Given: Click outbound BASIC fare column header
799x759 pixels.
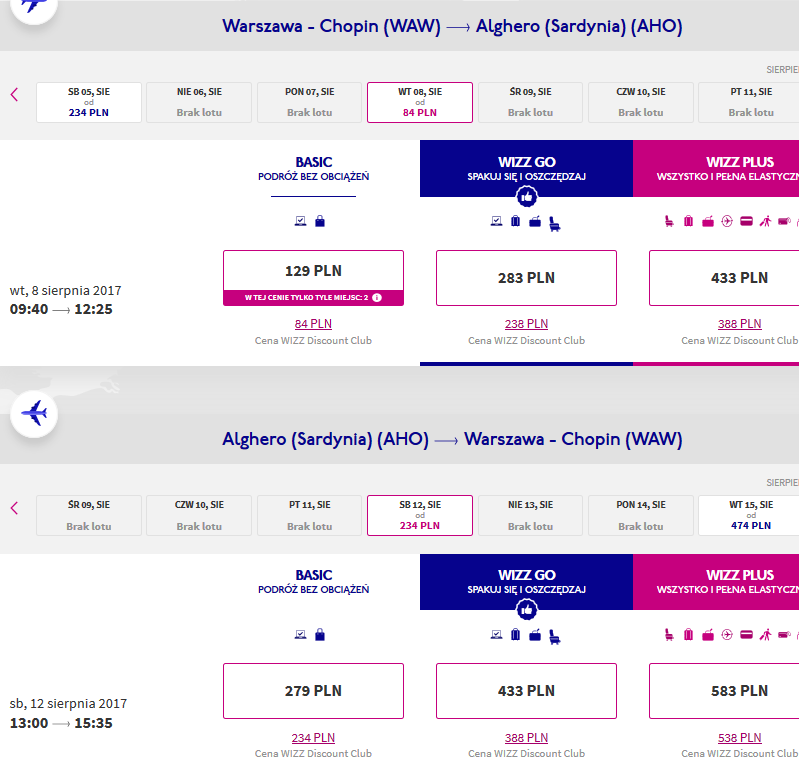Looking at the screenshot, I should pyautogui.click(x=313, y=169).
